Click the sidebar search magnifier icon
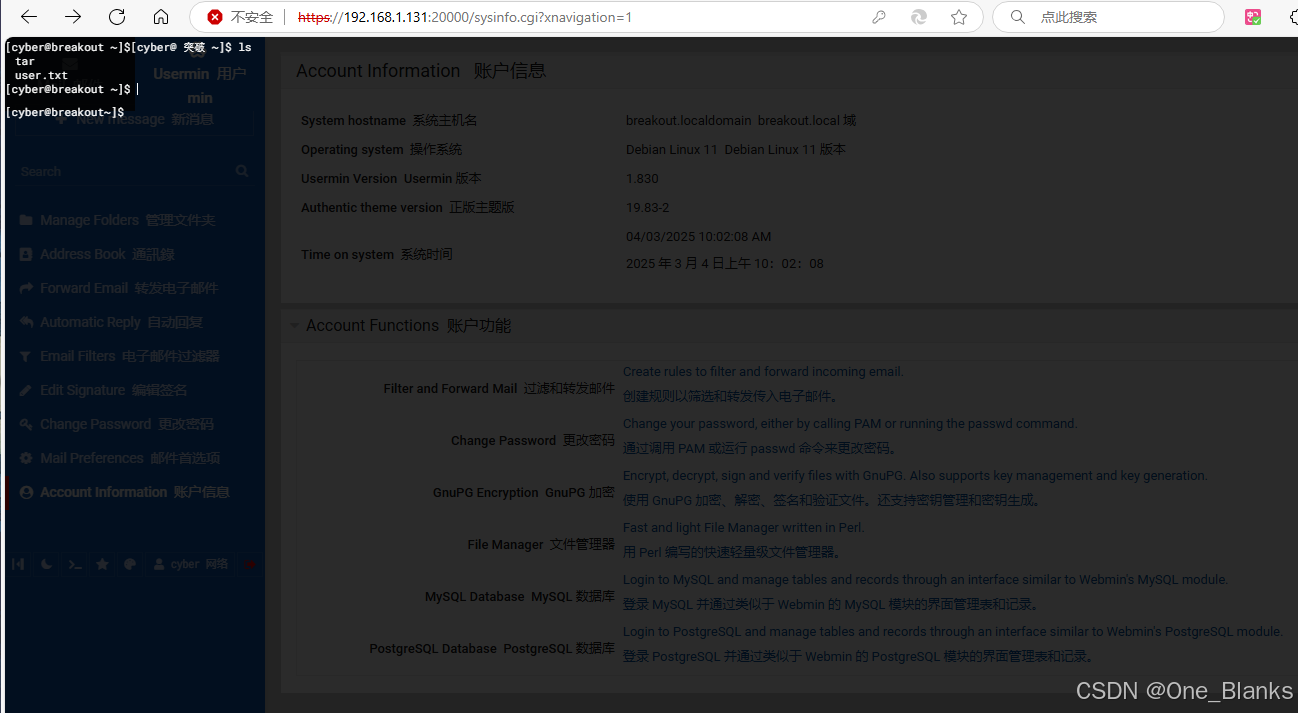 pos(242,172)
